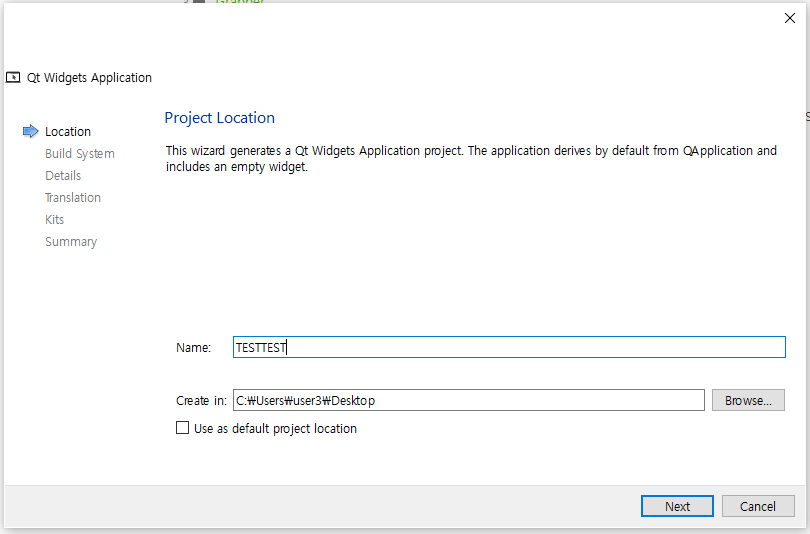Click the Create in: label
This screenshot has width=810, height=534.
click(x=201, y=400)
